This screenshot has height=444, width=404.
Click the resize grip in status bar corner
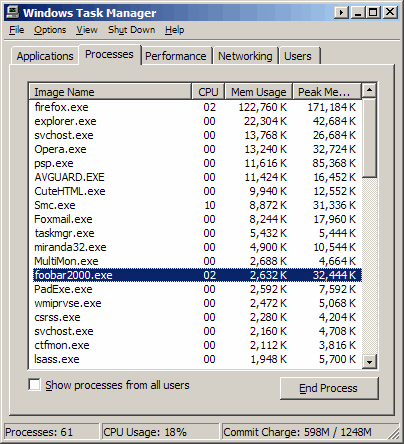395,433
